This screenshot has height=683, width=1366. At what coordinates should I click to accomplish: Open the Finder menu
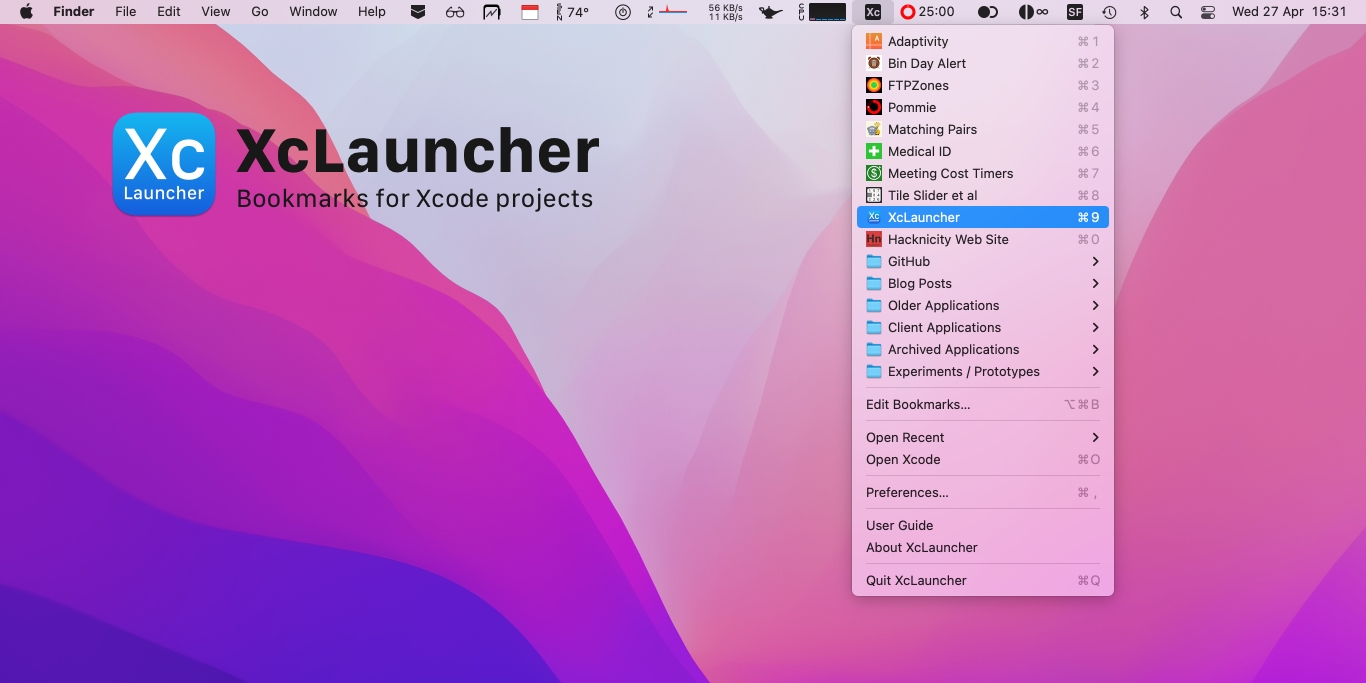pyautogui.click(x=73, y=12)
